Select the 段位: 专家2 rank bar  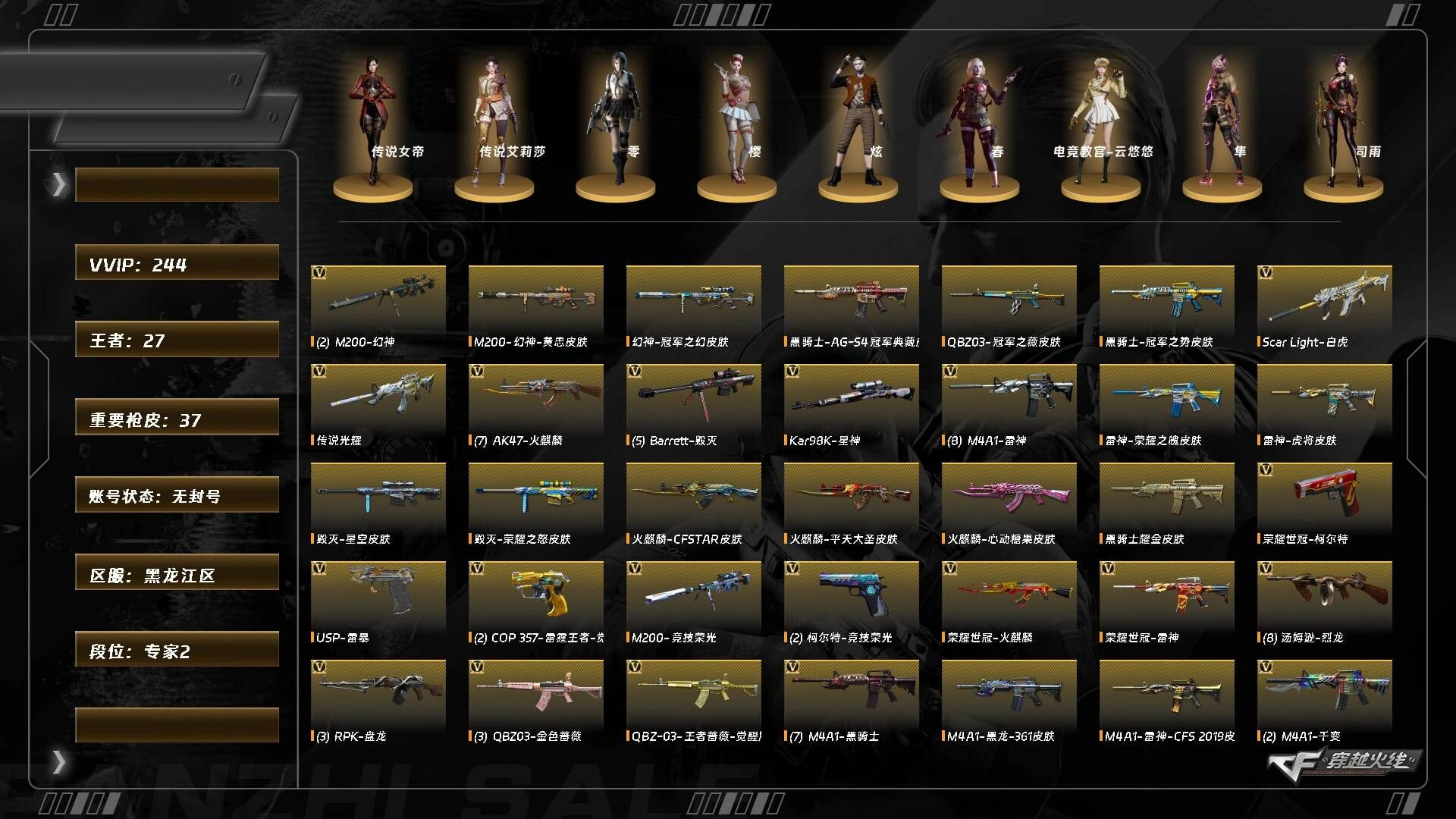pyautogui.click(x=177, y=649)
